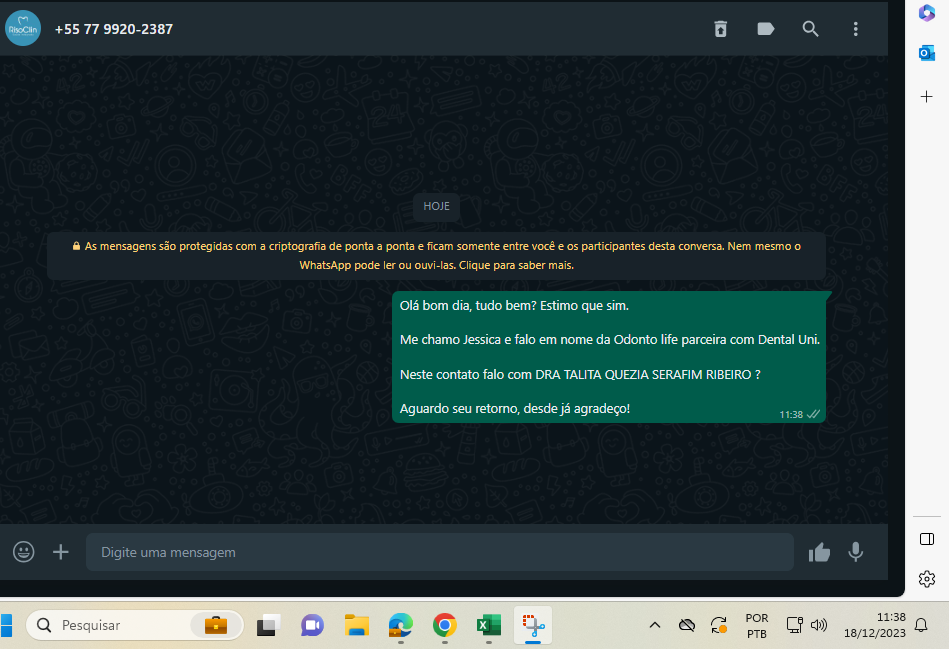Switch to Snipping Tool on the taskbar
Image resolution: width=949 pixels, height=649 pixels.
click(x=533, y=625)
